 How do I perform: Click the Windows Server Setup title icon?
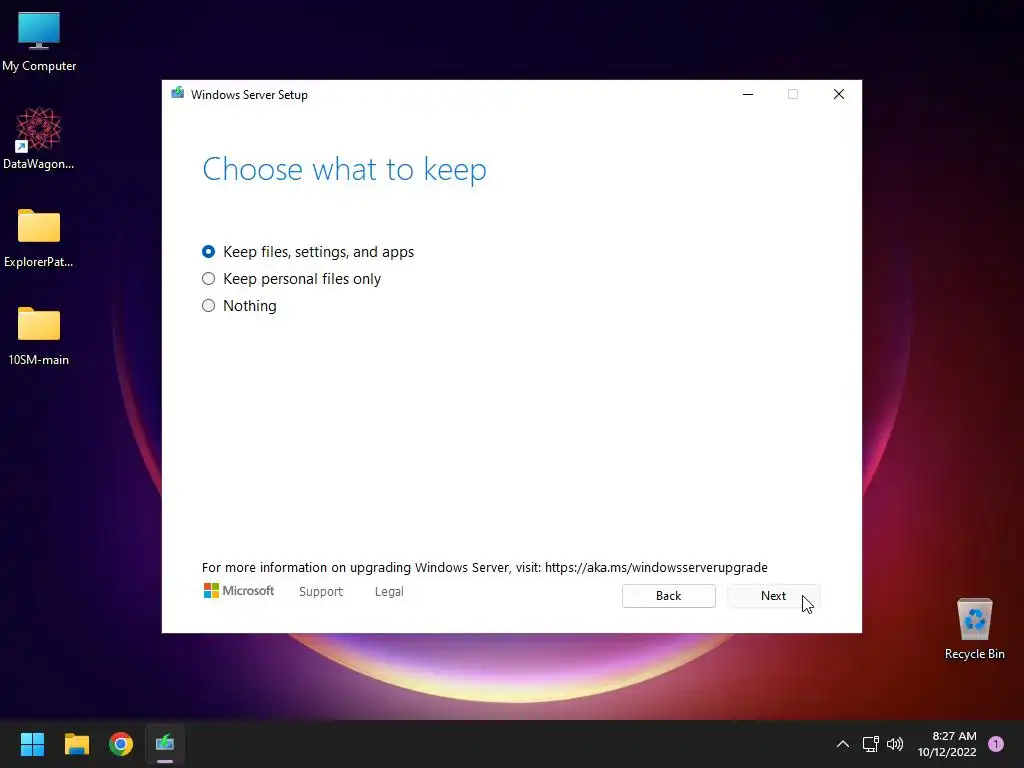click(x=178, y=93)
